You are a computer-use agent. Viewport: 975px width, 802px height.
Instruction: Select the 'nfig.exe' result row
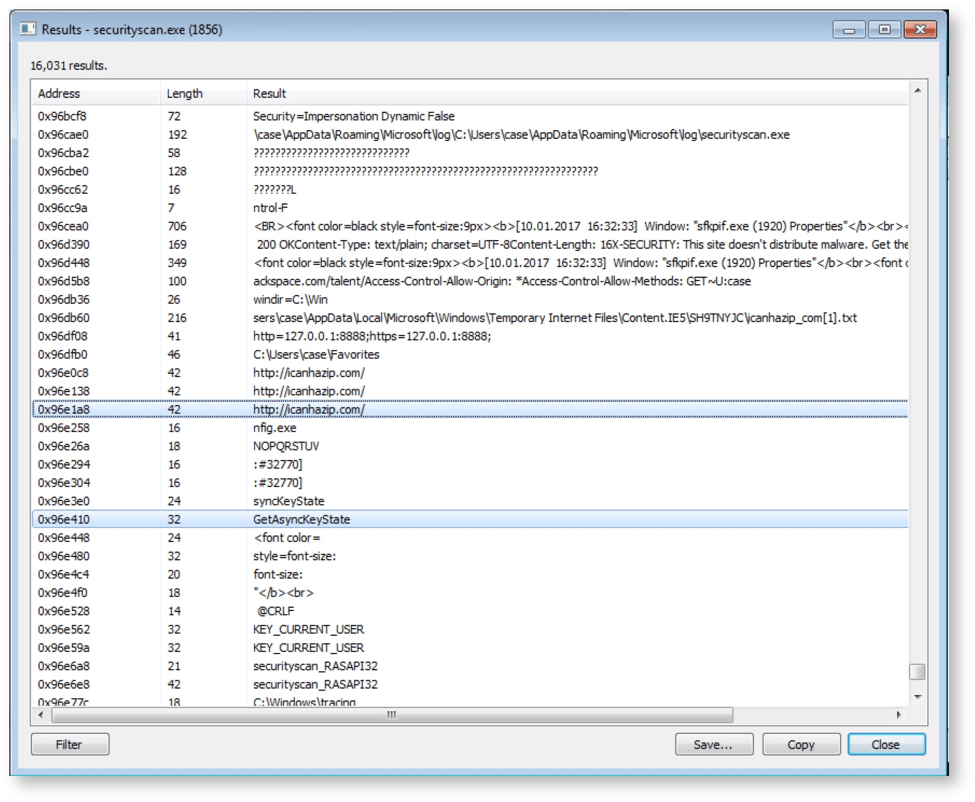coord(470,428)
